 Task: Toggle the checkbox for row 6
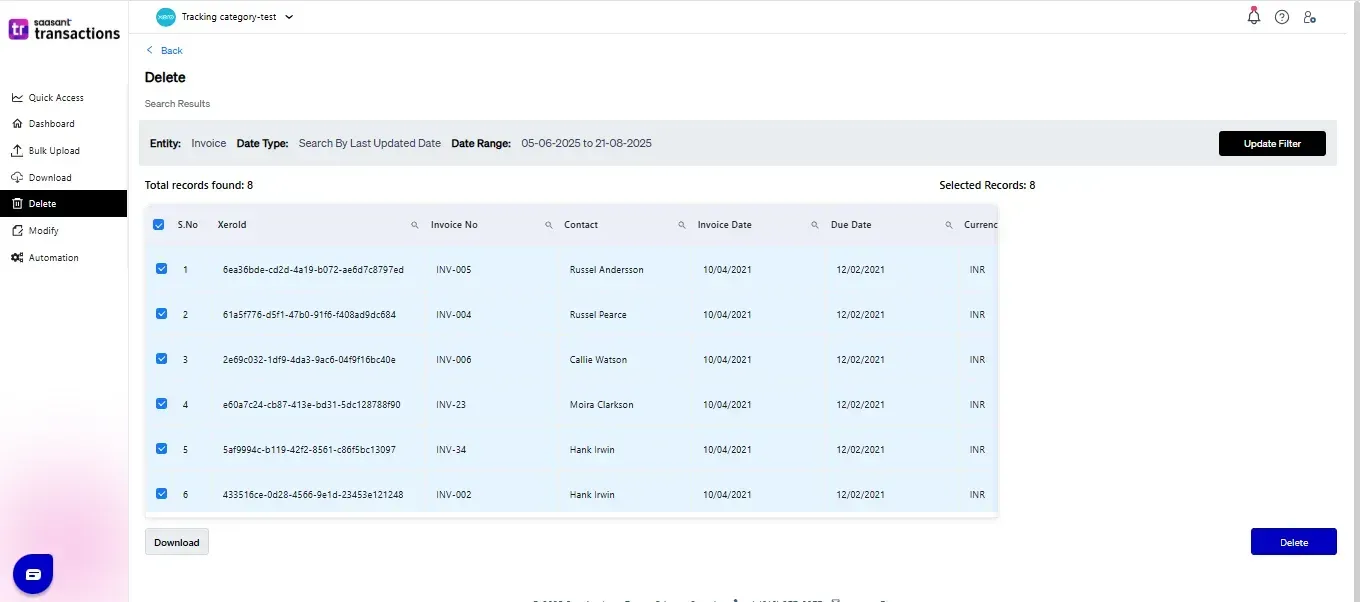[x=162, y=494]
